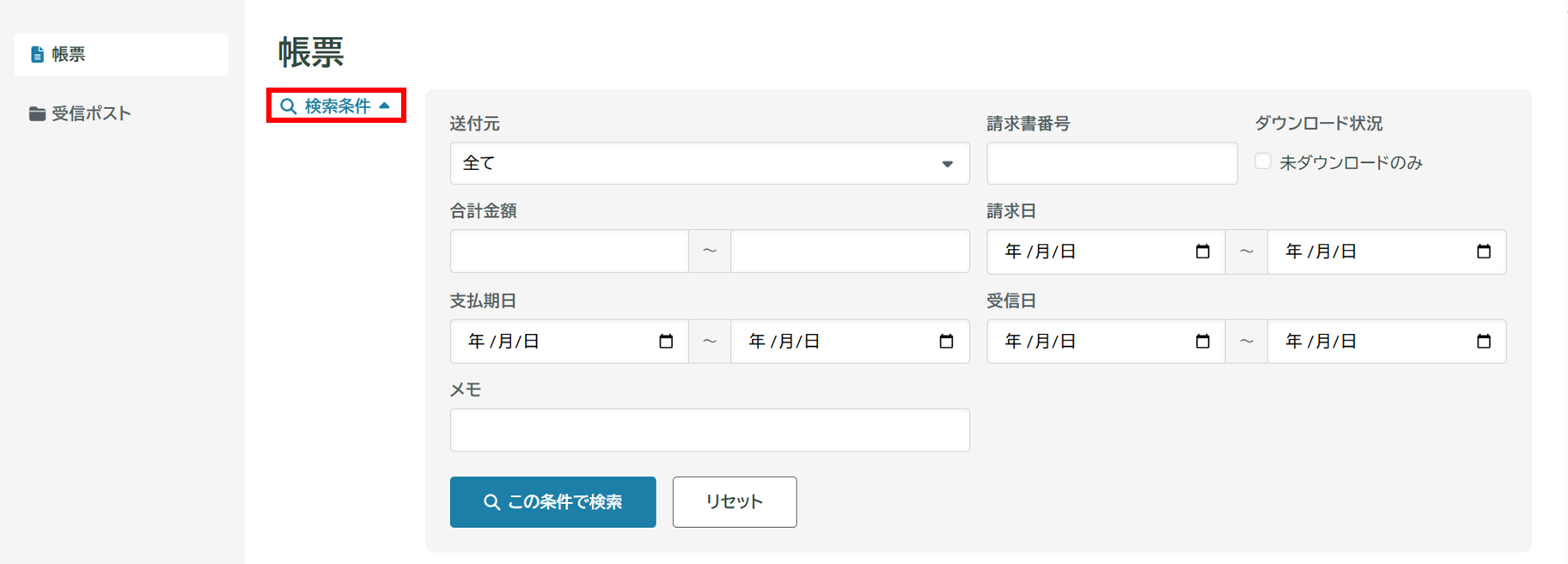Open the 帳票 sidebar menu item
1568x564 pixels.
120,55
